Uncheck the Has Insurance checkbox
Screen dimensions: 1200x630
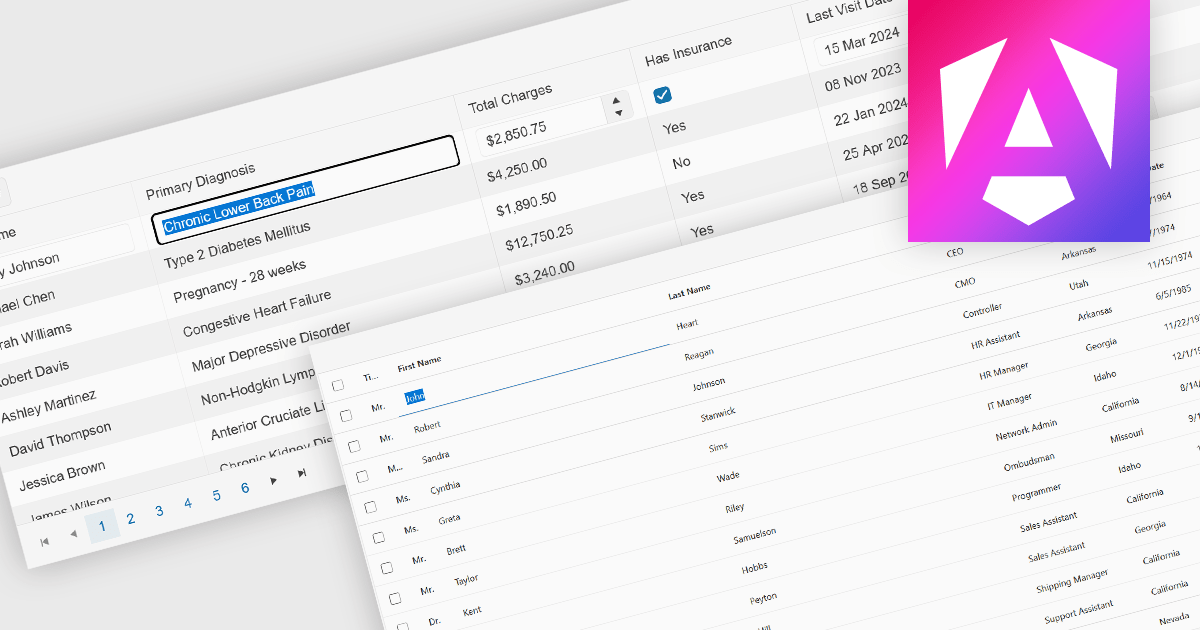(662, 95)
